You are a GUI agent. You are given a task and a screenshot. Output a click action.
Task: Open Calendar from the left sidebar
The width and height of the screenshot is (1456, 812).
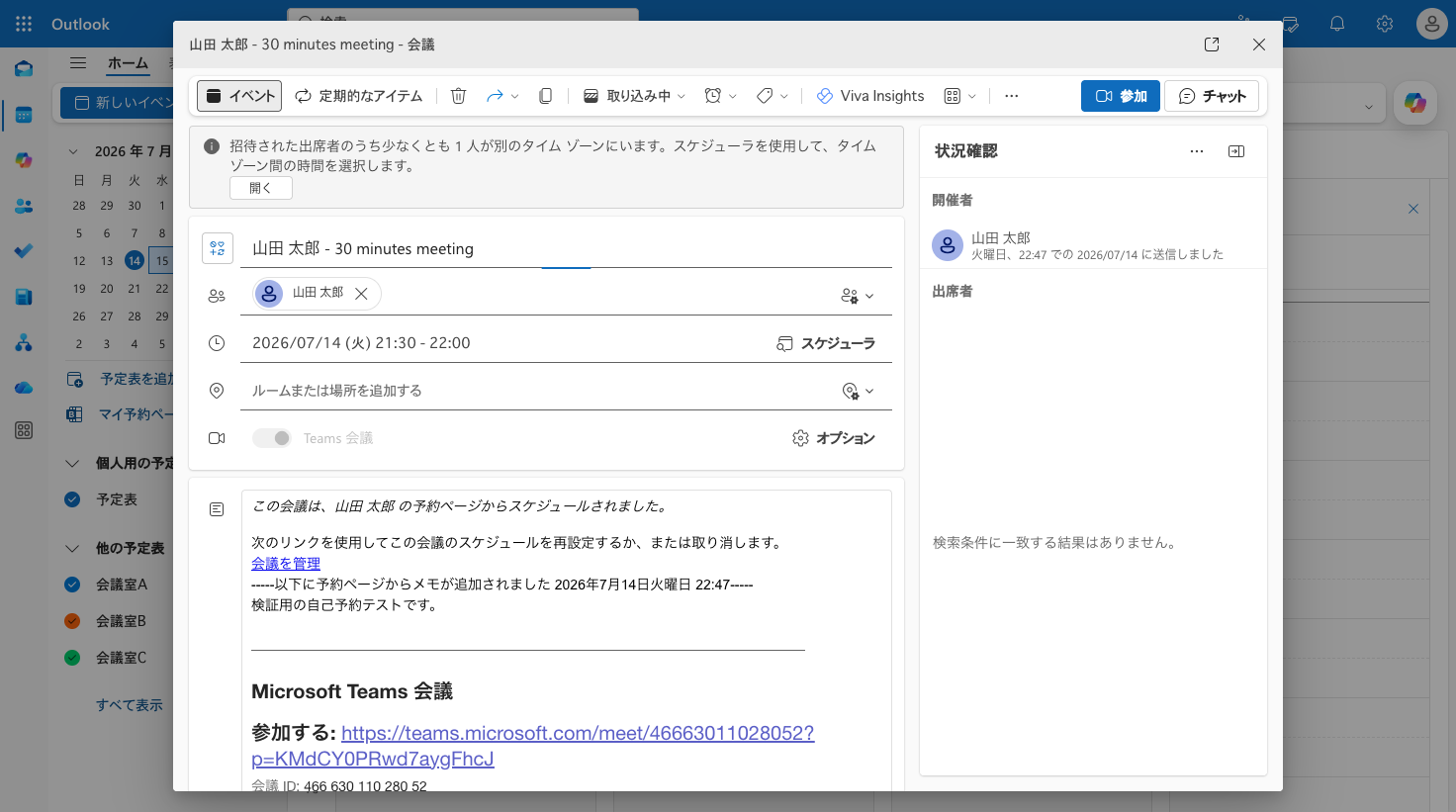24,115
